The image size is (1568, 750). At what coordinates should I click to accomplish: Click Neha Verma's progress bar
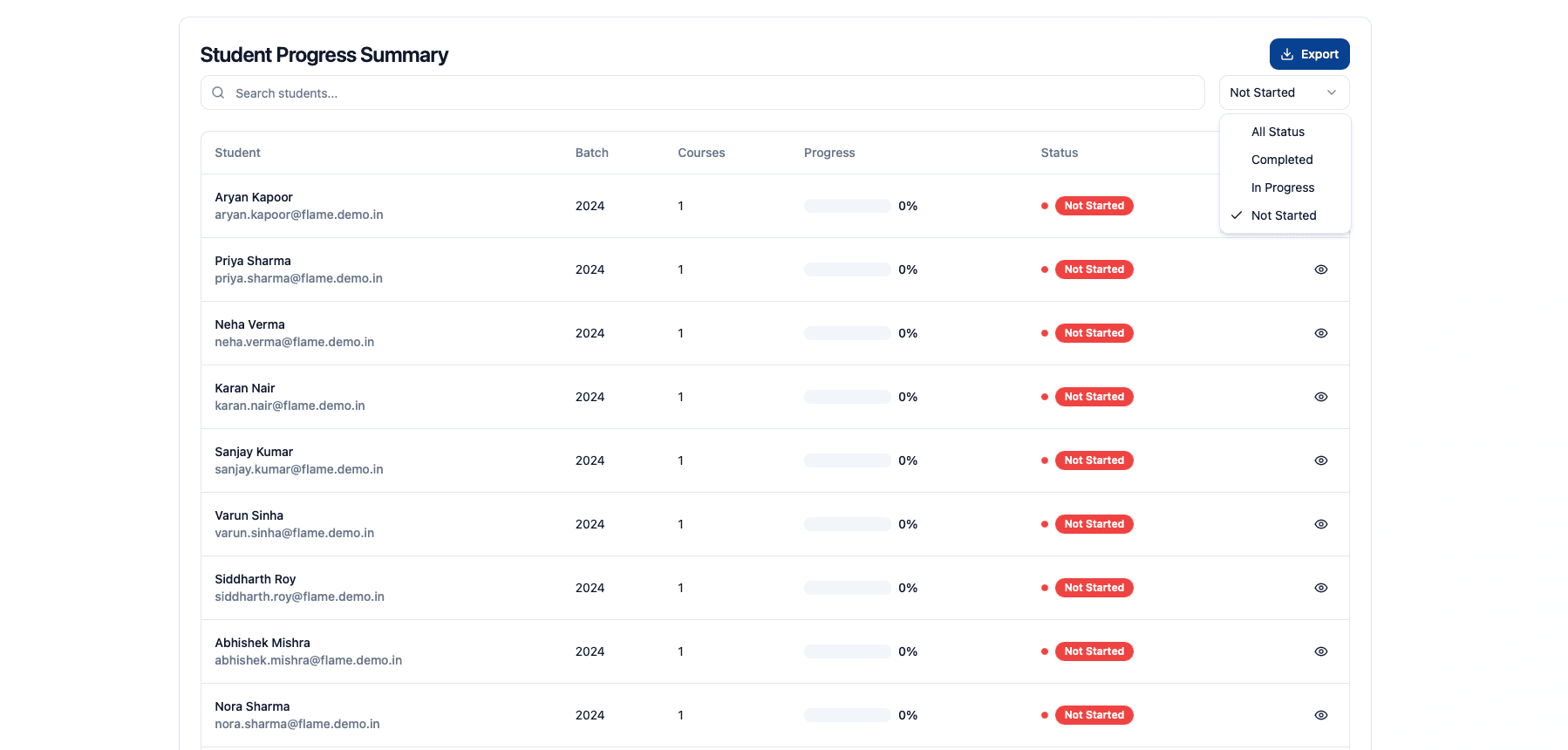pyautogui.click(x=848, y=333)
